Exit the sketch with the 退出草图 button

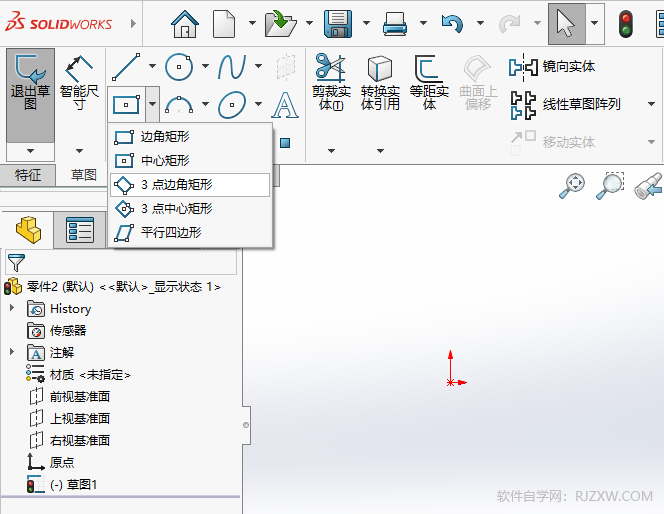pos(30,95)
